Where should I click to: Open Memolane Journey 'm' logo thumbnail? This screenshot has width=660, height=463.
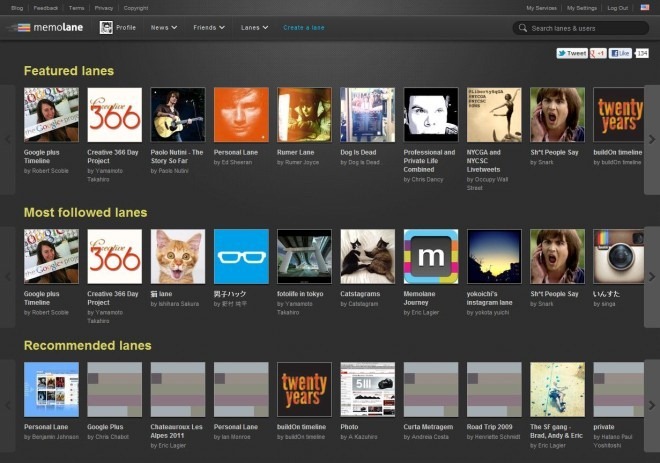(431, 256)
